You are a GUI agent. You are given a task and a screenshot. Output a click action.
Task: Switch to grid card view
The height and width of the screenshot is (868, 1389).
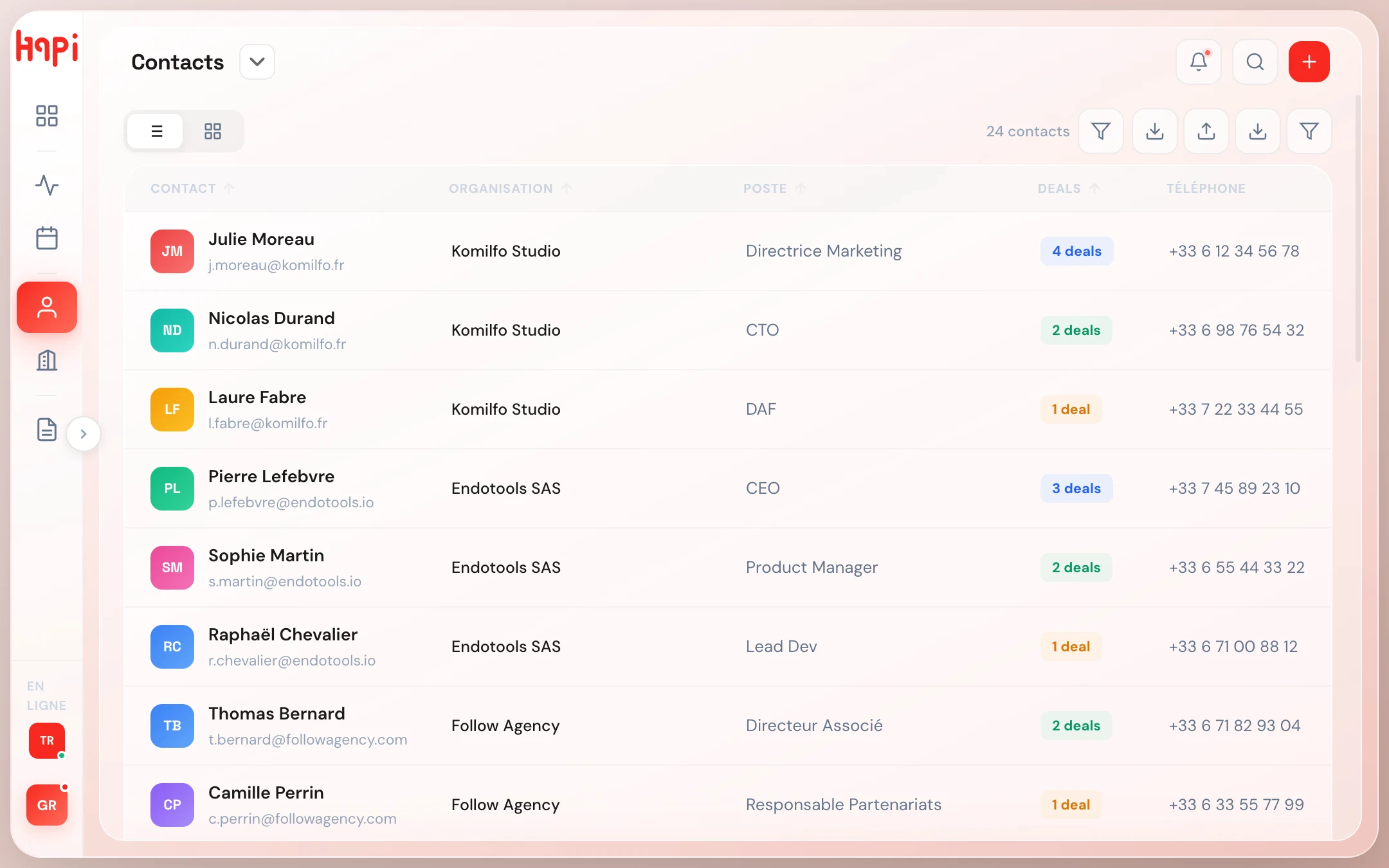[213, 131]
